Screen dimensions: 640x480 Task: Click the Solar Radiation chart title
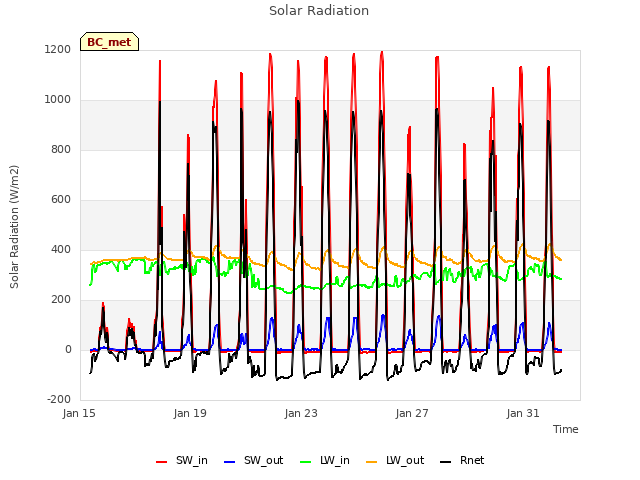319,11
